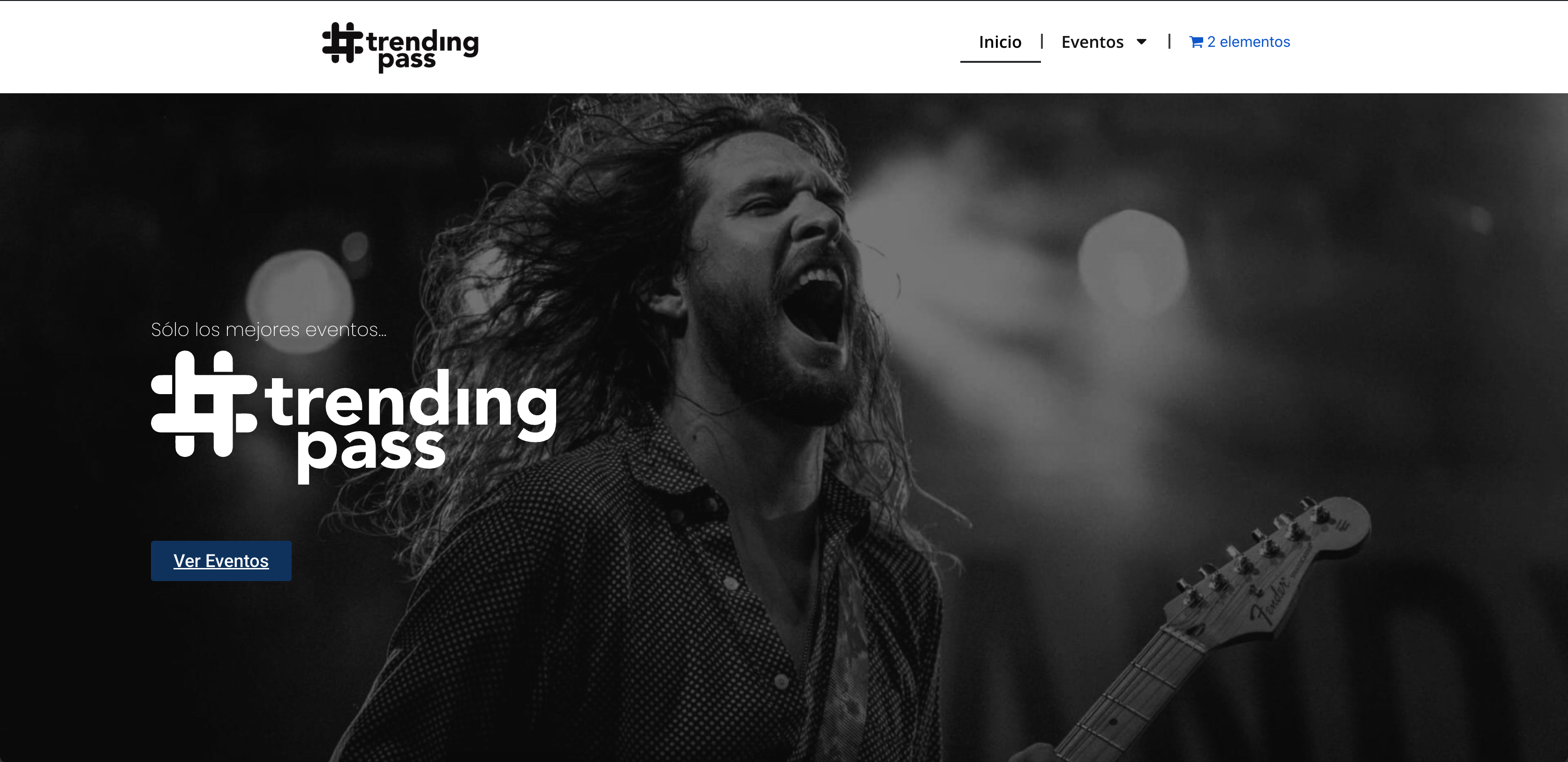Image resolution: width=1568 pixels, height=762 pixels.
Task: Go to the Inicio menu item
Action: (x=1000, y=42)
